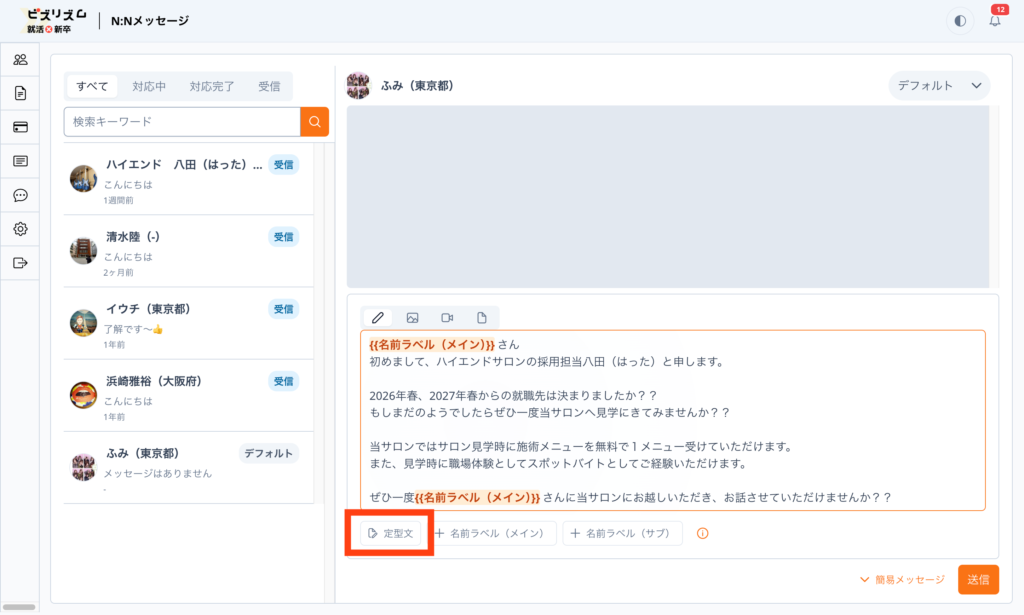The image size is (1024, 615).
Task: Switch to image attachment mode icon
Action: tap(412, 318)
